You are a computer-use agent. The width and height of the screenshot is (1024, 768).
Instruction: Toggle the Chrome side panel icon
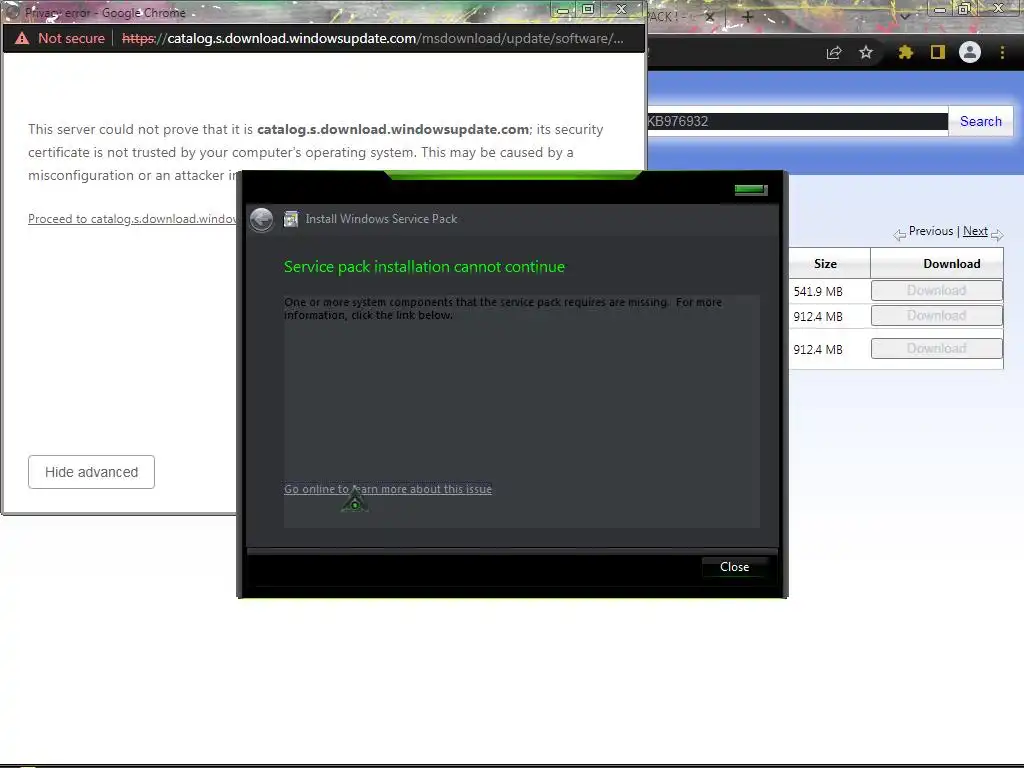click(x=938, y=52)
